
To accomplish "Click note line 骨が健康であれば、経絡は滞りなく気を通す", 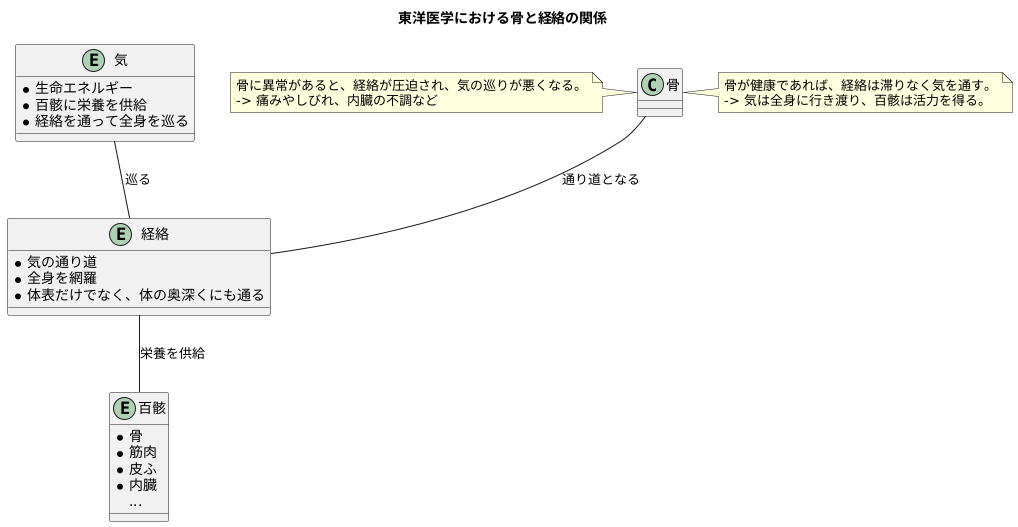I will [x=858, y=85].
